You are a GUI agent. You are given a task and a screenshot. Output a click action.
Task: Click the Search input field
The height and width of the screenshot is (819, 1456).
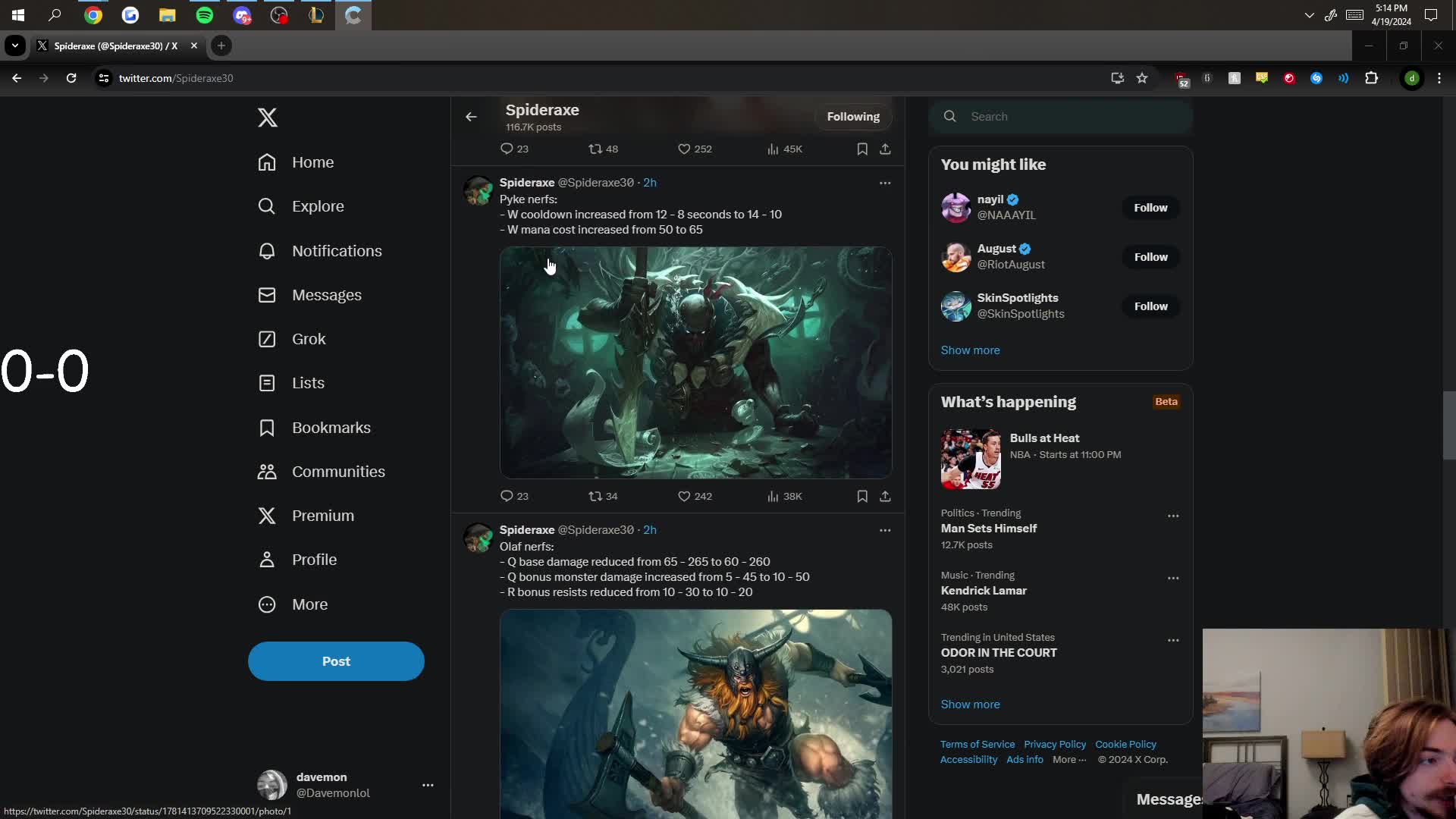point(1060,117)
